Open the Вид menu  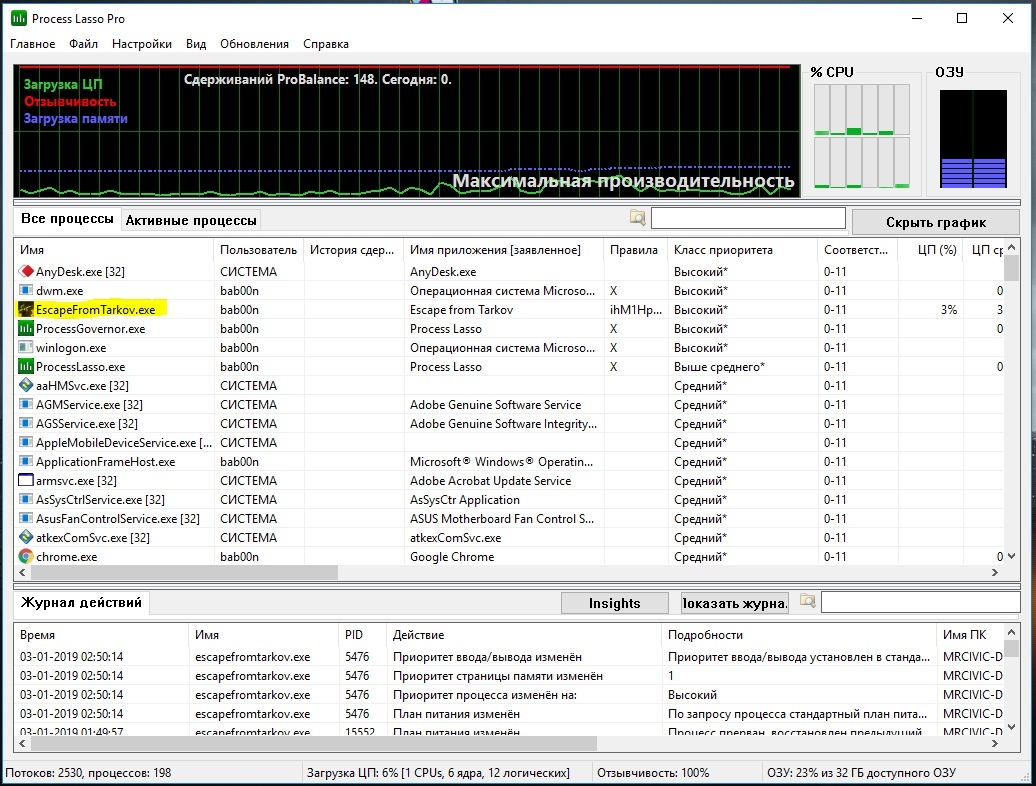point(196,44)
